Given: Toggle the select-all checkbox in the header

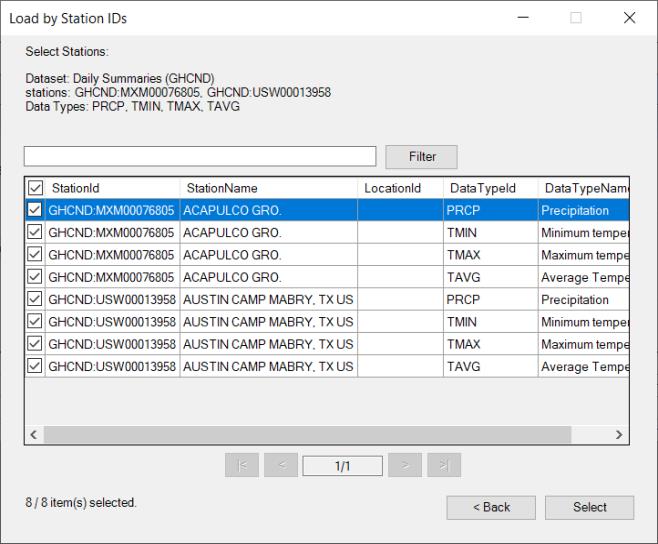Looking at the screenshot, I should [x=36, y=188].
